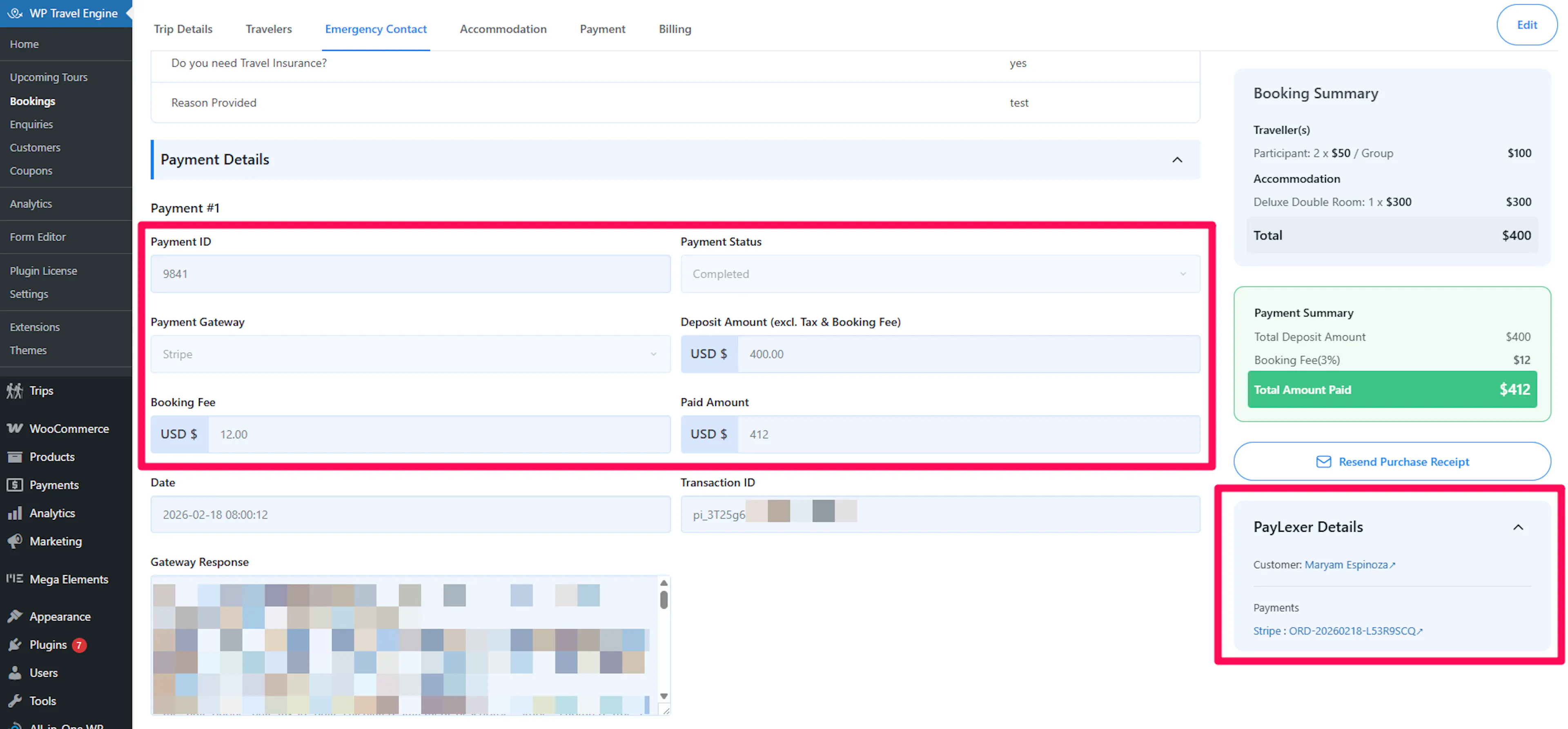Click the Gateway Response scrollbar down arrow

tap(664, 696)
